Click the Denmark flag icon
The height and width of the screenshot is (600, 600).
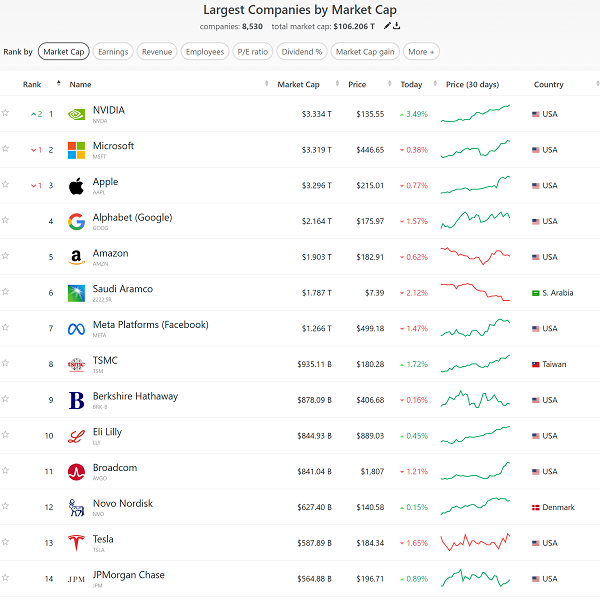tap(536, 507)
